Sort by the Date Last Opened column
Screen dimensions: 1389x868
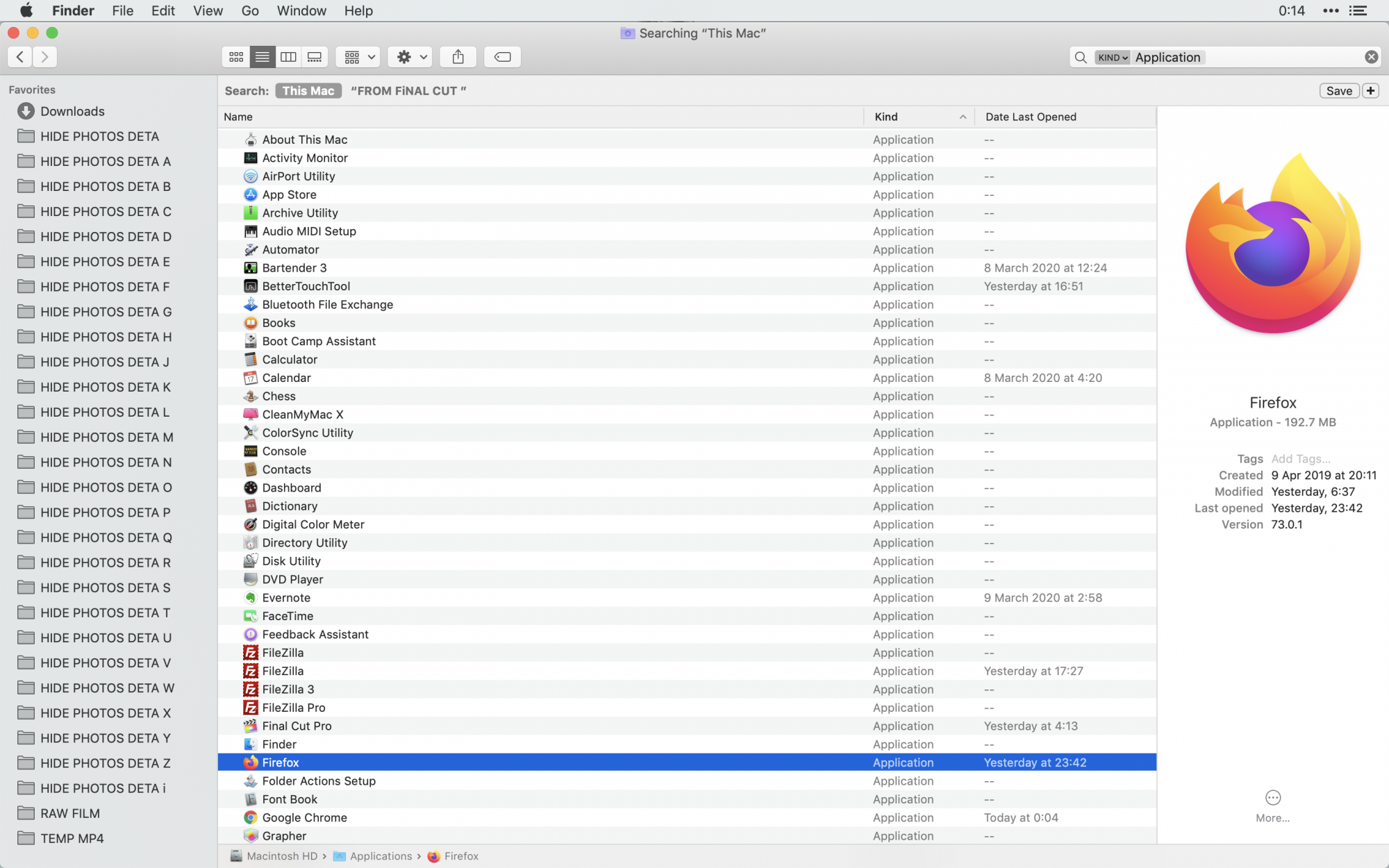1065,117
